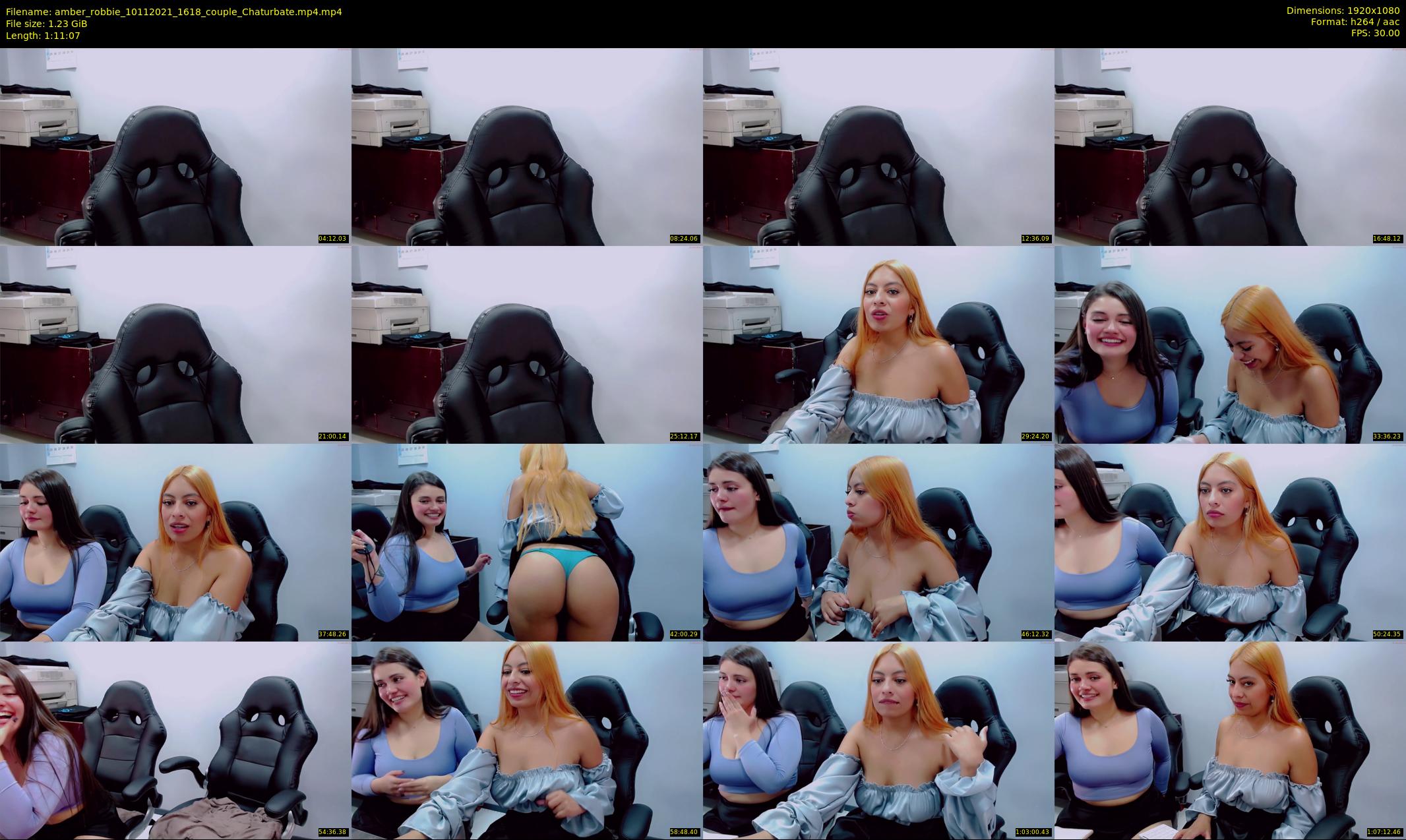Click the File size 1.23 GiB label
This screenshot has width=1406, height=840.
click(x=46, y=24)
